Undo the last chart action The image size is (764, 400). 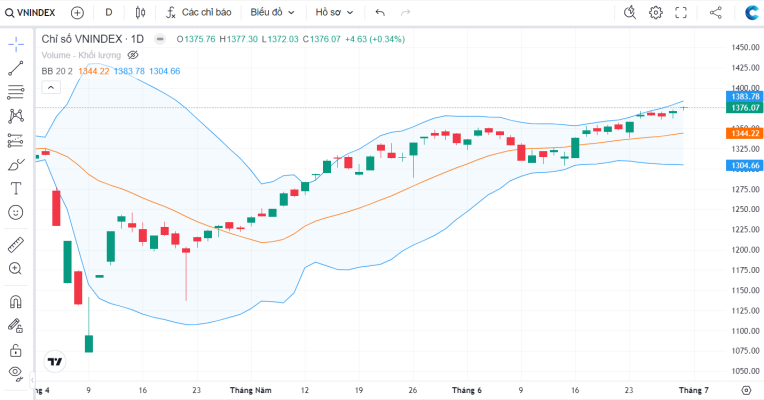pos(380,13)
